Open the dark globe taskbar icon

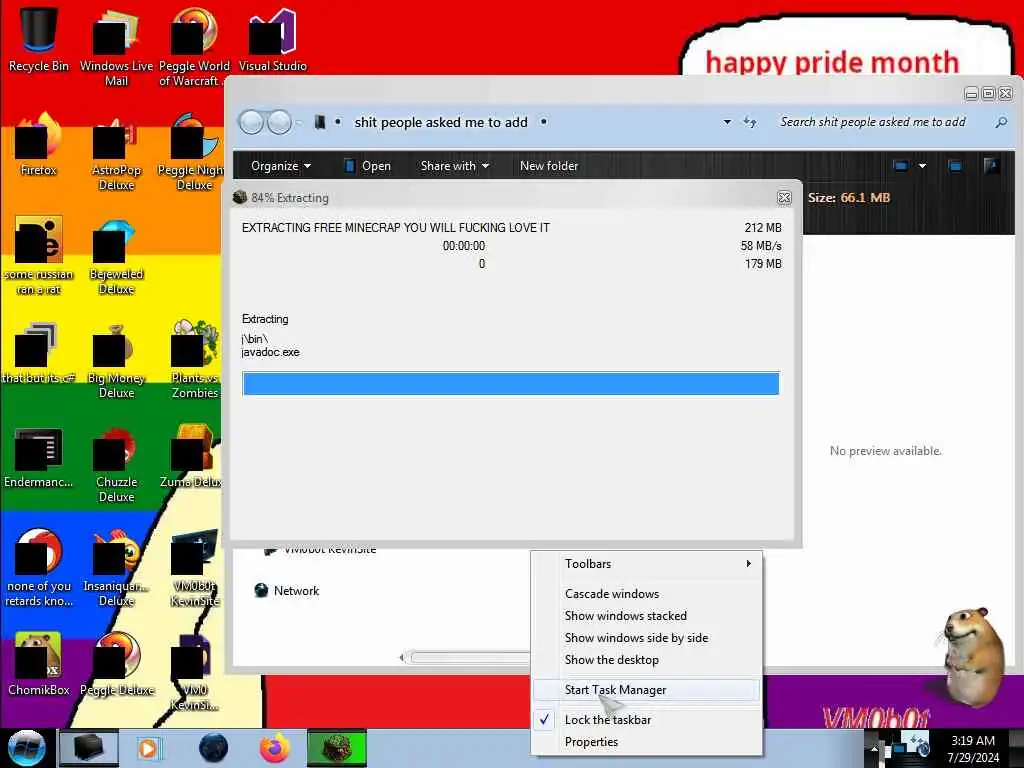click(x=214, y=748)
